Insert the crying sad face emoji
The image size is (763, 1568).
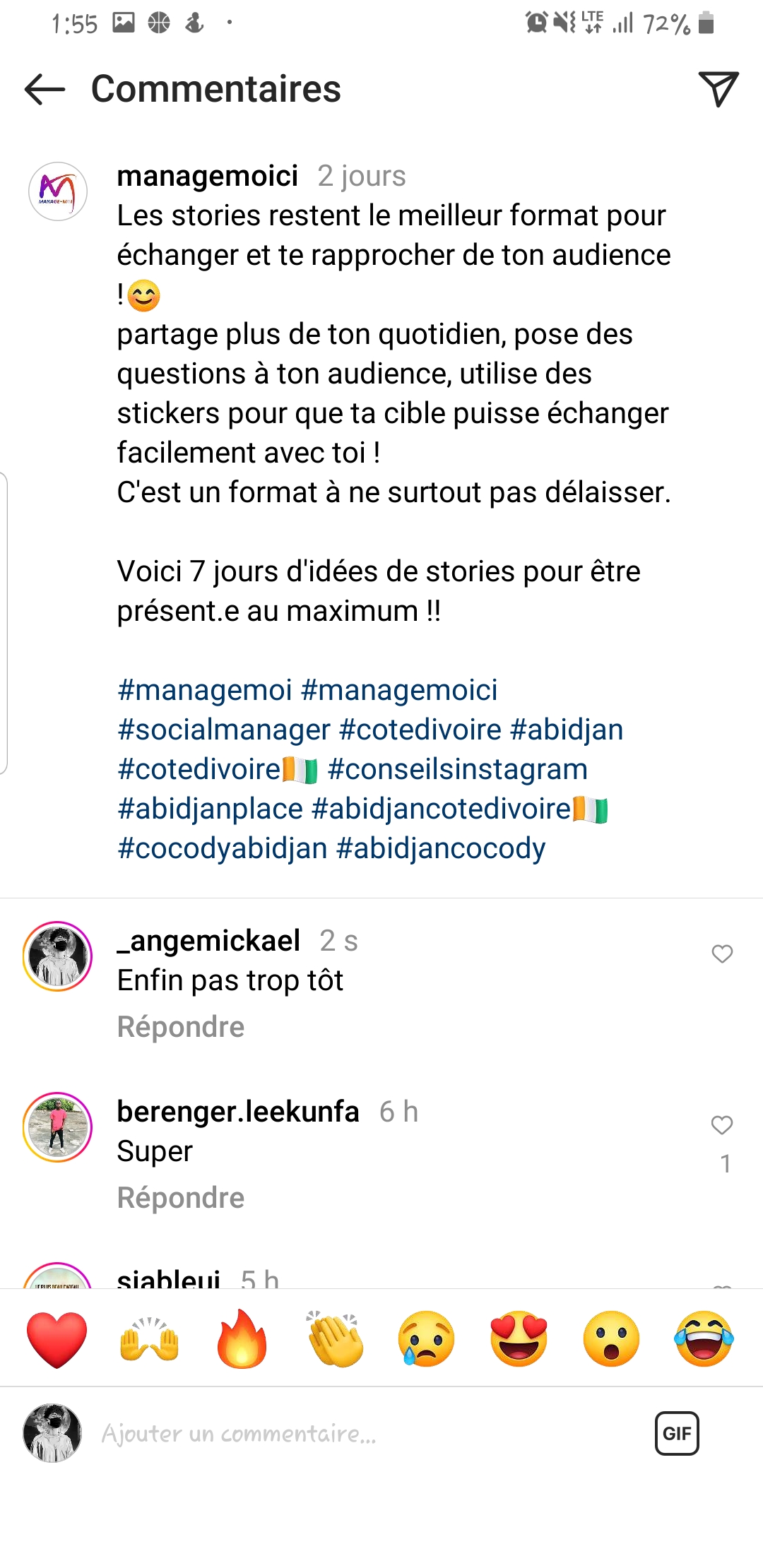coord(427,1339)
